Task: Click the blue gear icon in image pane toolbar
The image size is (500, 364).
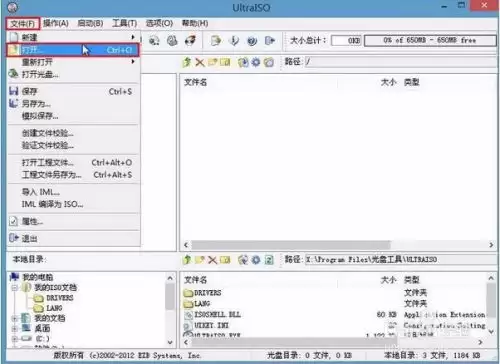Action: 256,62
